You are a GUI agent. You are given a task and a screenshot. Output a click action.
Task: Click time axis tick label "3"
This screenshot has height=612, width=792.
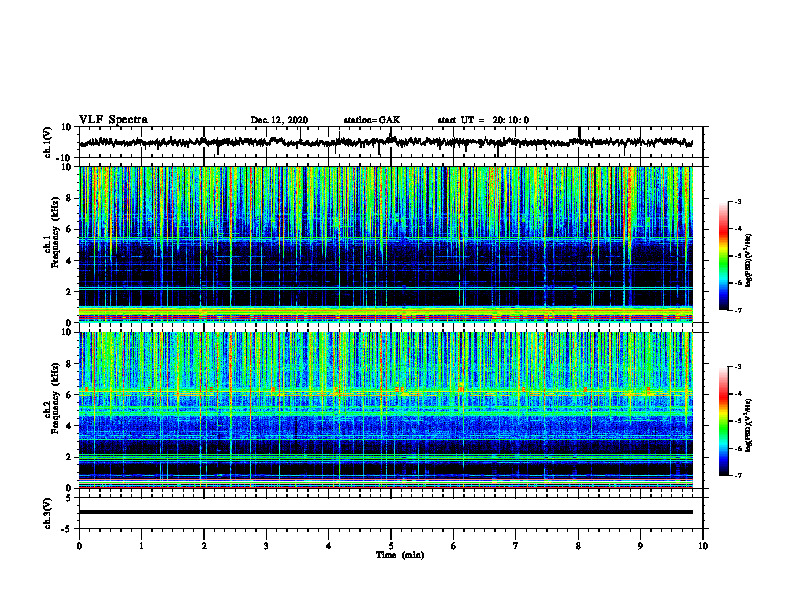(x=266, y=546)
